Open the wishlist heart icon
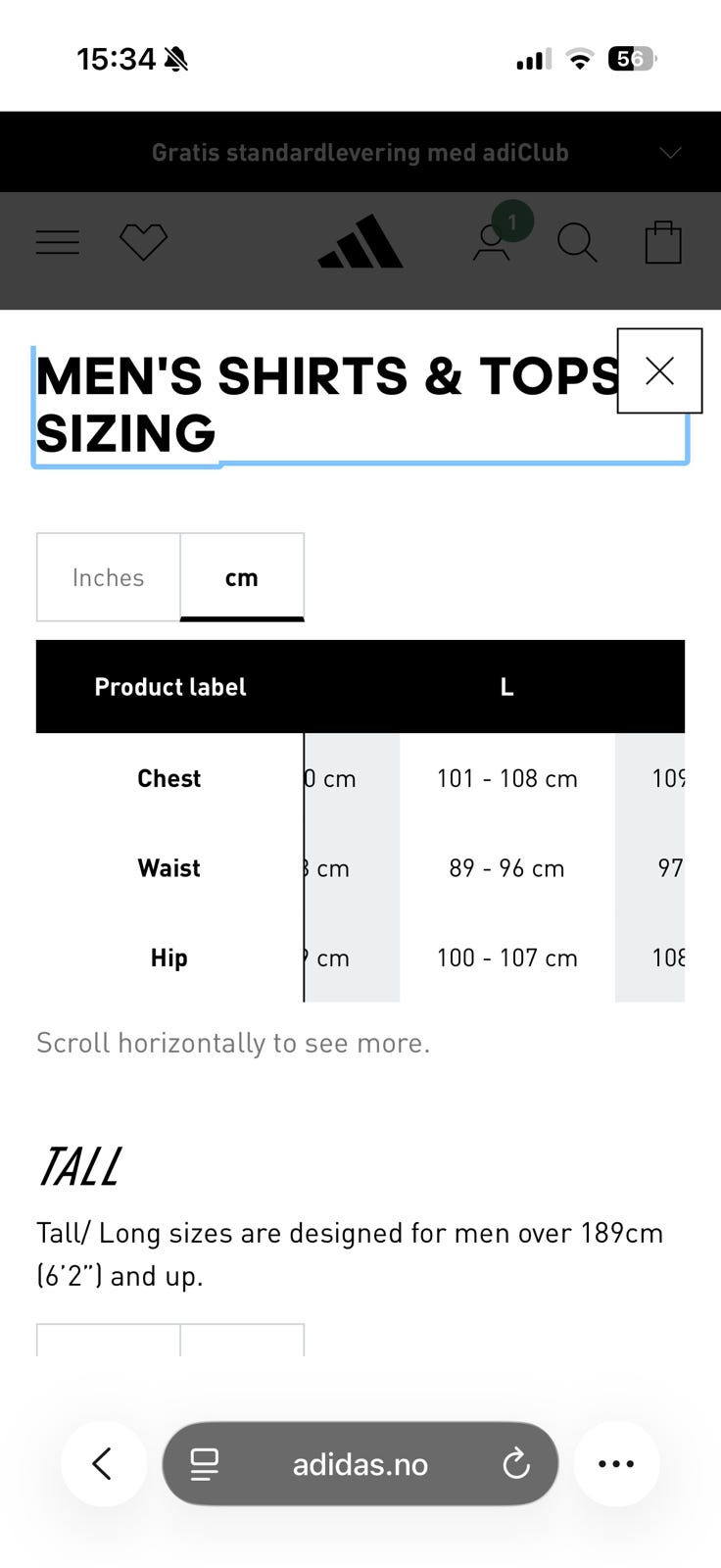721x1568 pixels. (144, 242)
